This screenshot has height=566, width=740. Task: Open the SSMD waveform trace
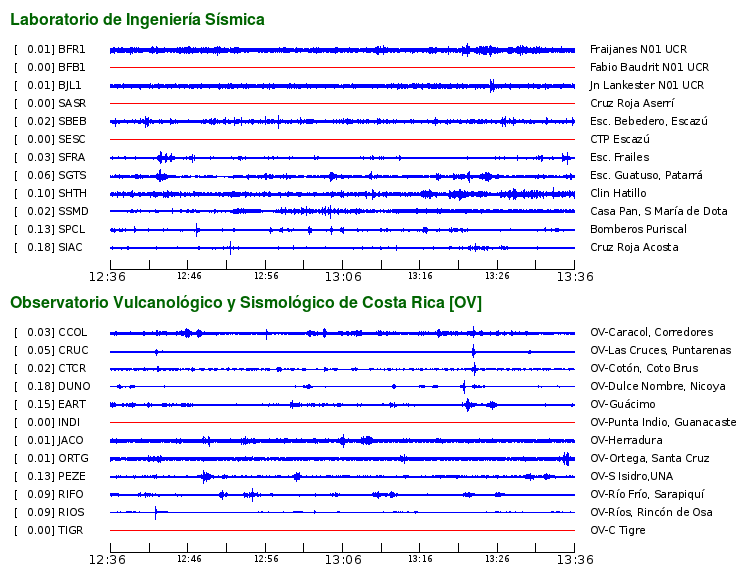coord(342,211)
